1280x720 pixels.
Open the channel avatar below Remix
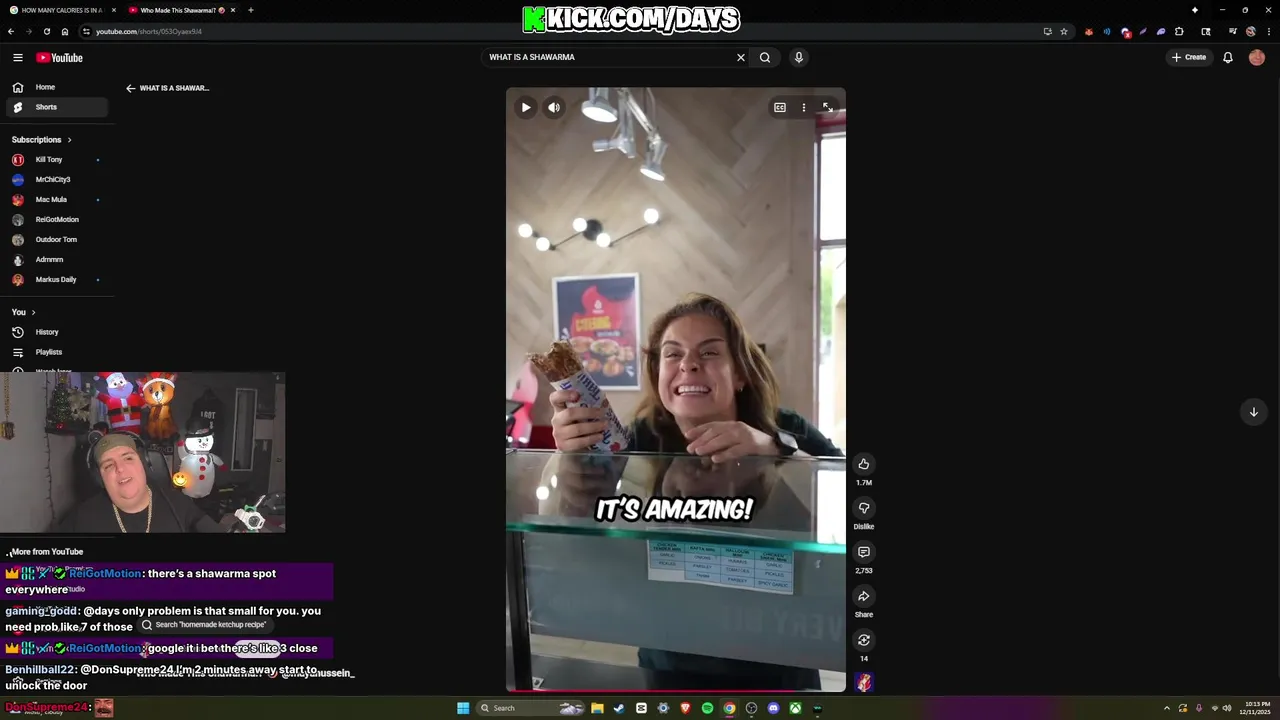point(864,682)
